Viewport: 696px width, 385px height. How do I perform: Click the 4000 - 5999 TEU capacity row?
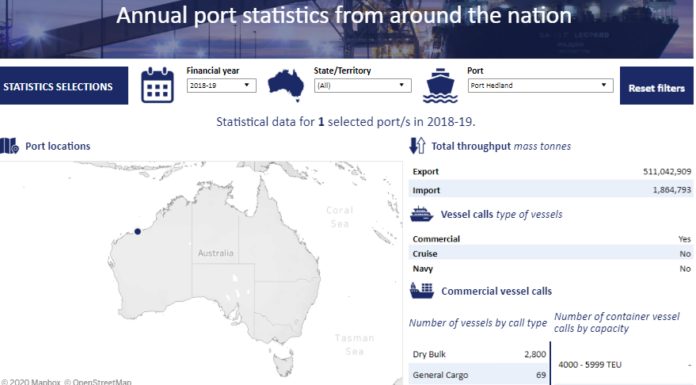(623, 365)
